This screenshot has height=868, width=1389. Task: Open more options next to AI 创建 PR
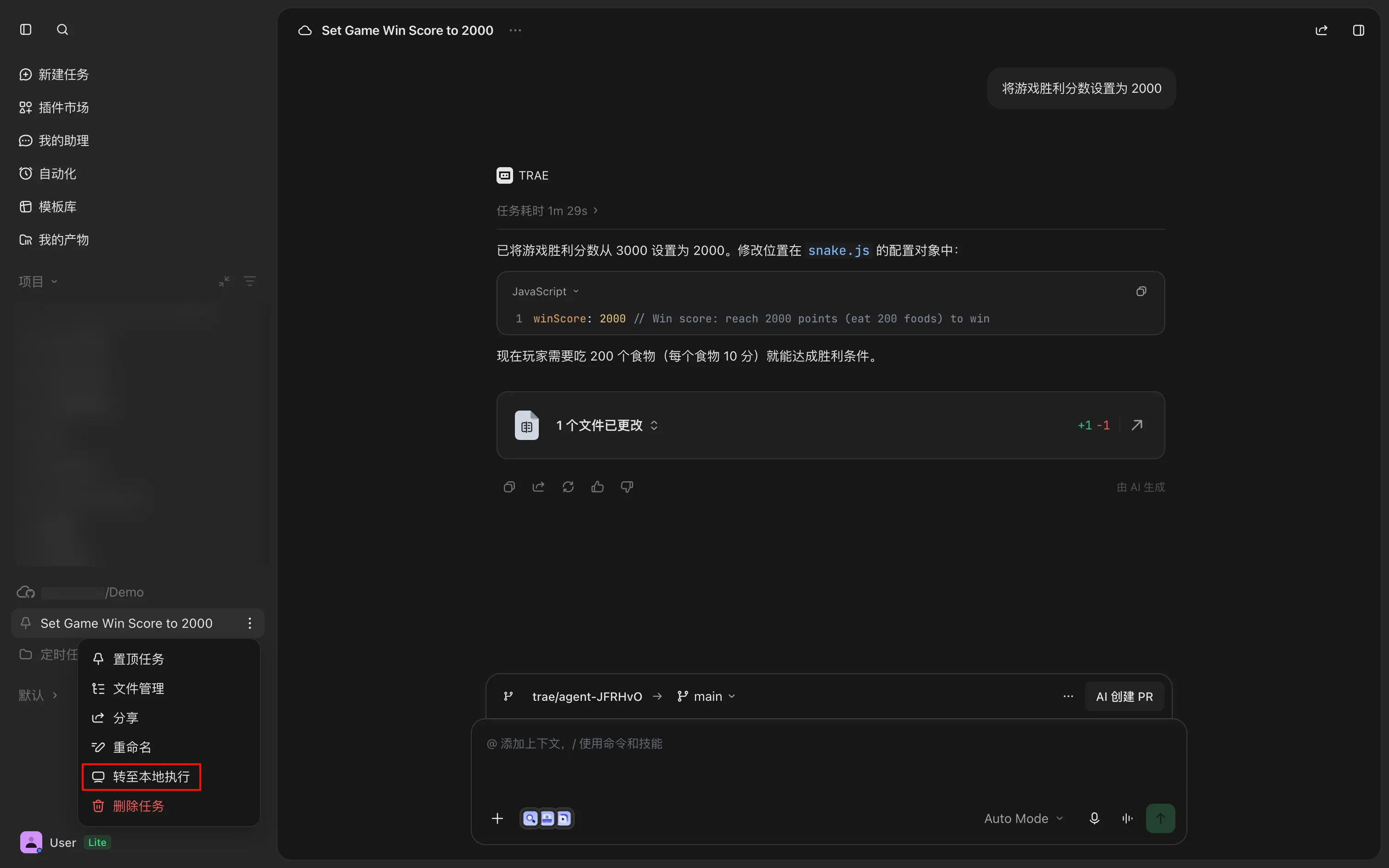point(1068,696)
